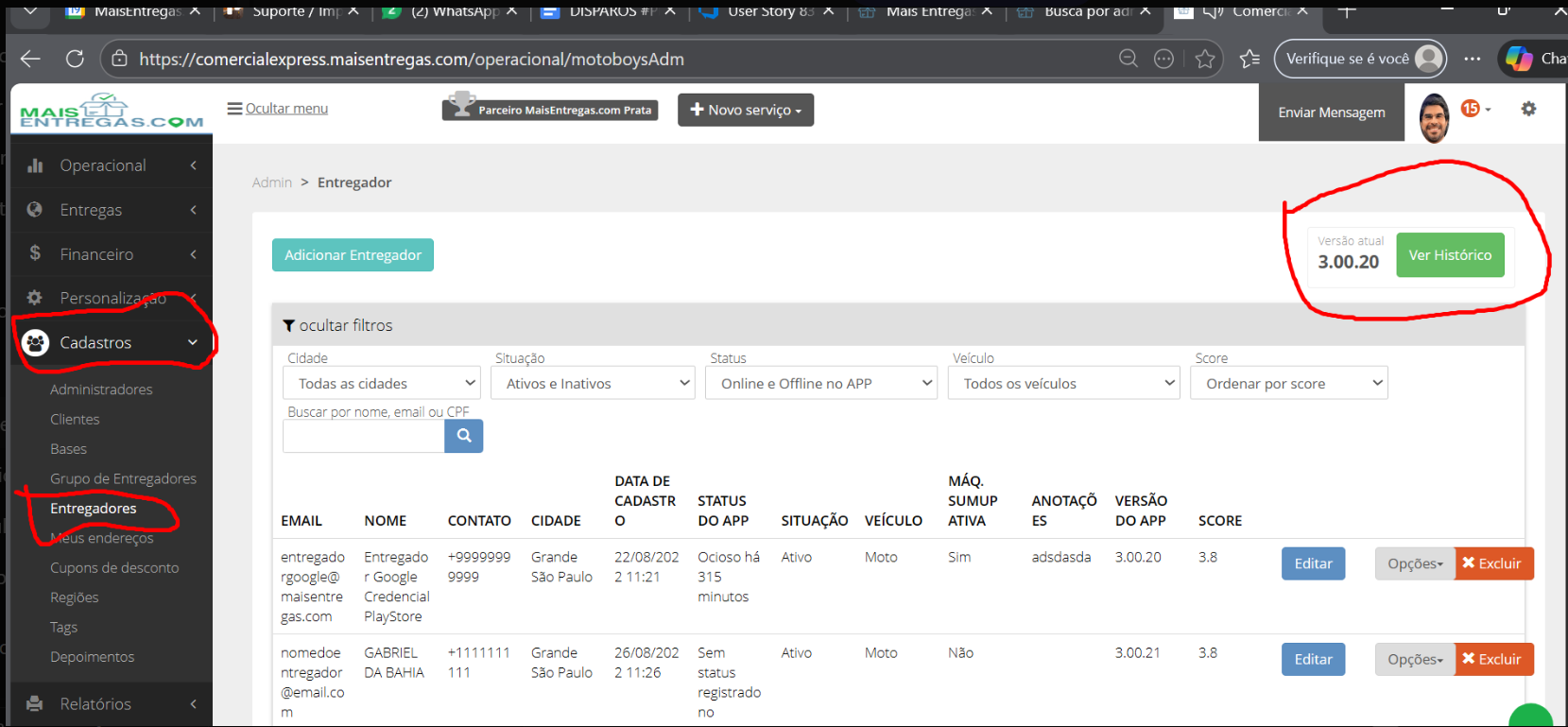Click the Parceiro MaisEntregas.com Prata badge
Screen dimensions: 1568x727
point(550,109)
